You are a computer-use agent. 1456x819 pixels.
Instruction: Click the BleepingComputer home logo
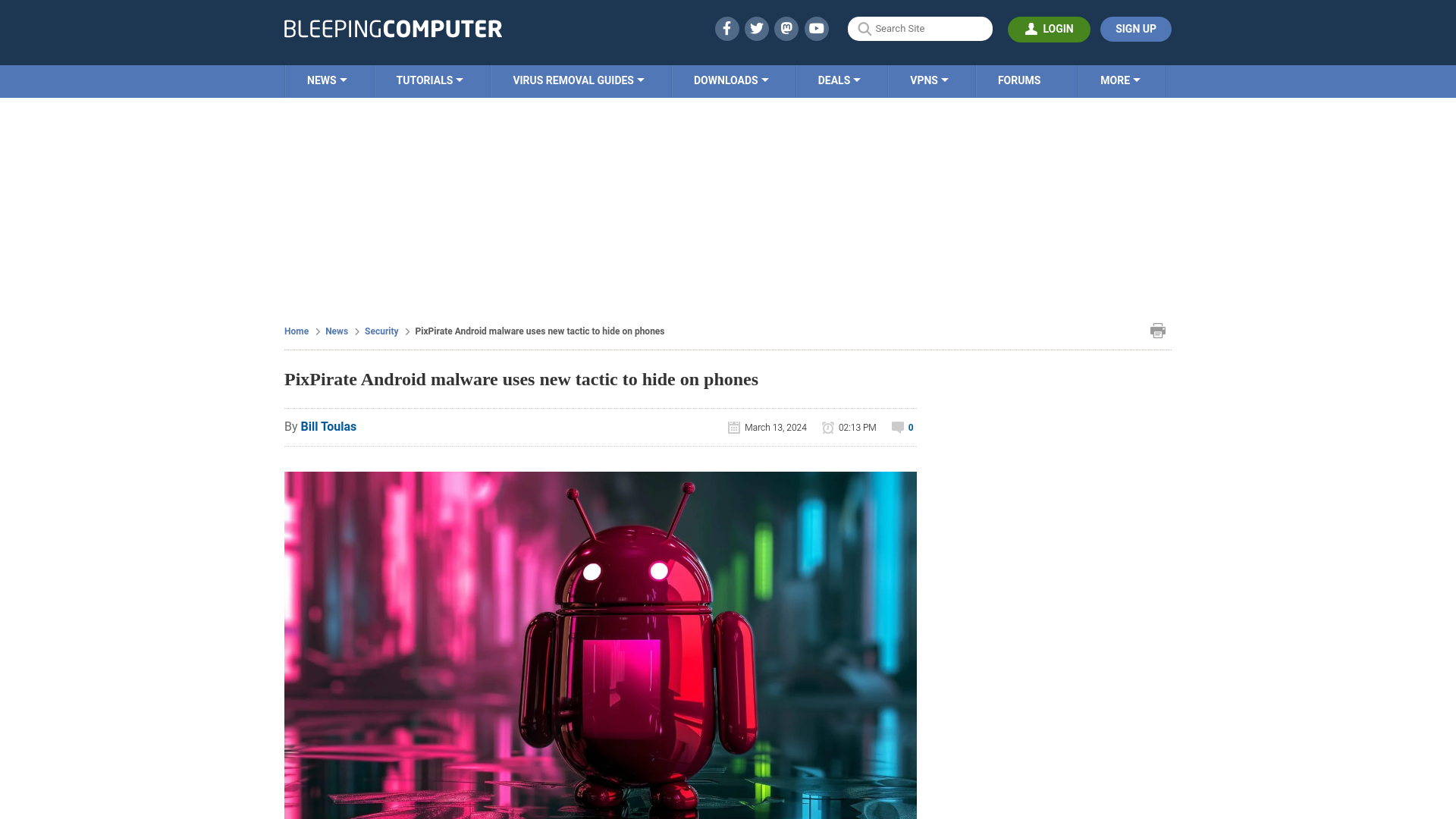click(x=392, y=29)
